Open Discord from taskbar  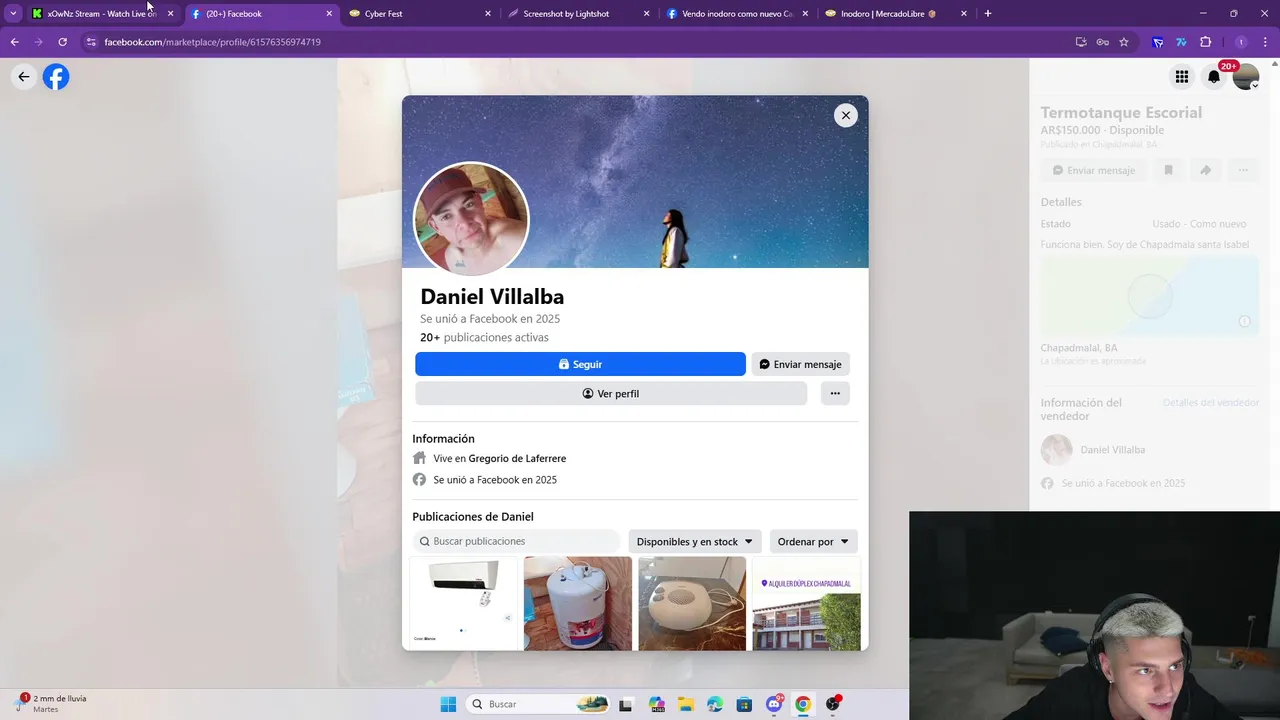pos(774,704)
